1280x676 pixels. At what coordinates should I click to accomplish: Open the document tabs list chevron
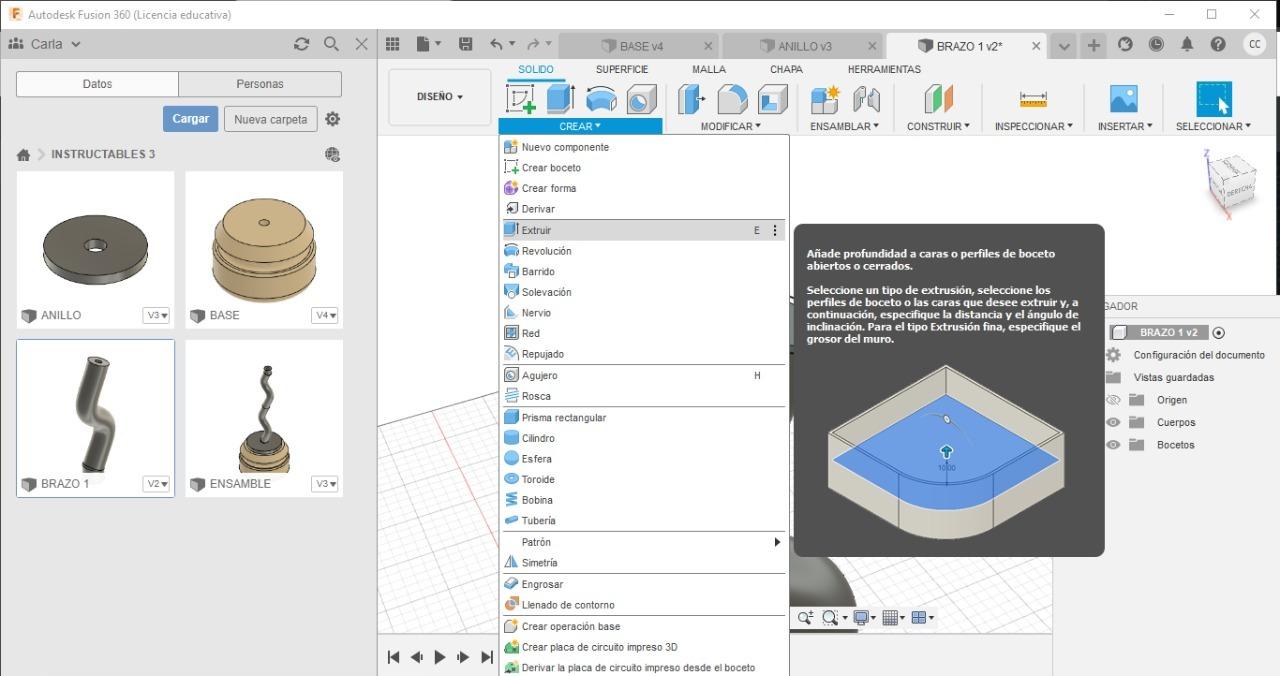coord(1064,46)
